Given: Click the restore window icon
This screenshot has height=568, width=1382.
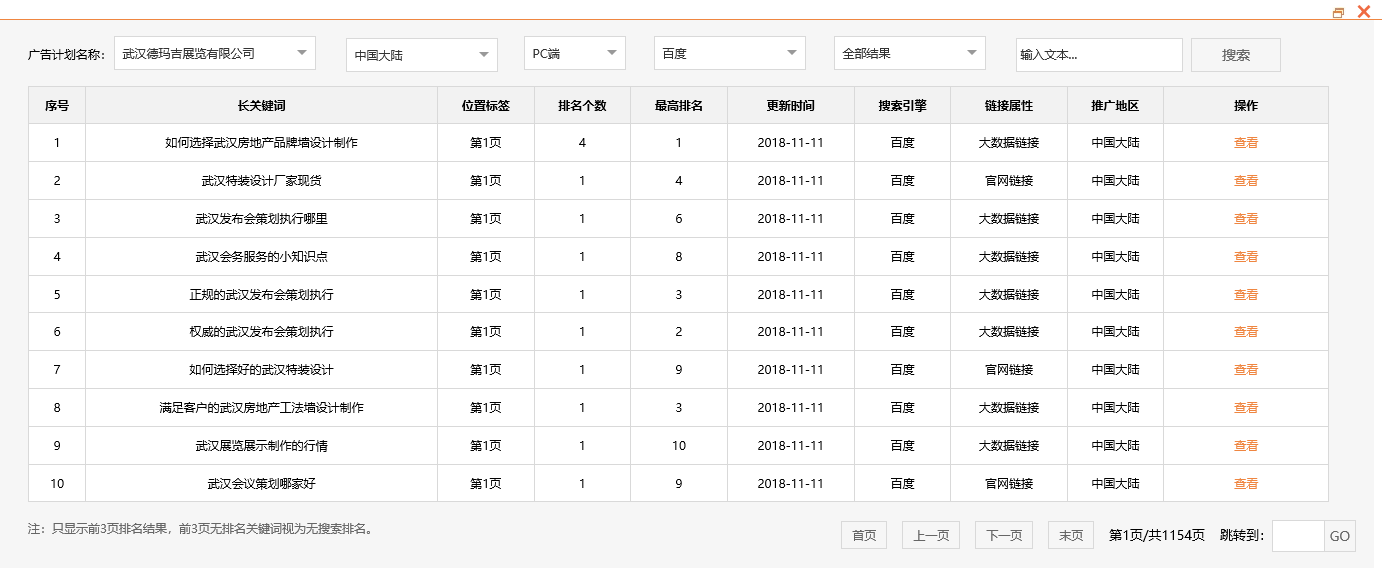Looking at the screenshot, I should (1338, 13).
